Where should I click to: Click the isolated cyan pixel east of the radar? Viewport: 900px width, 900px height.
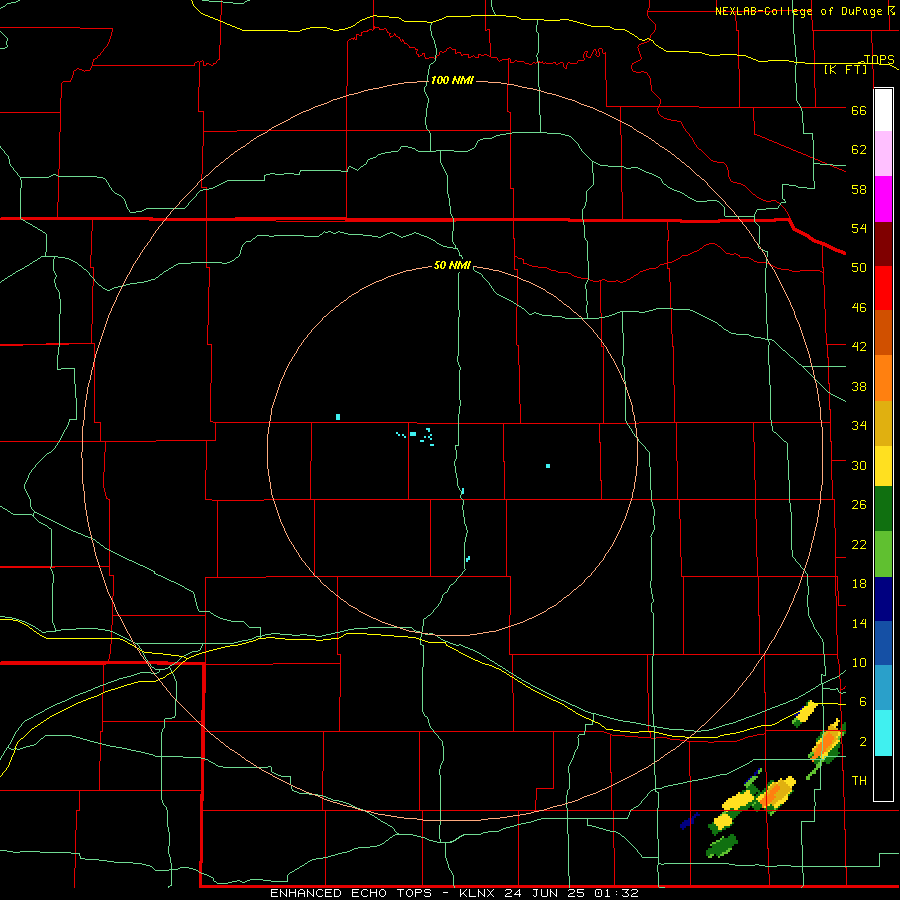tap(548, 466)
